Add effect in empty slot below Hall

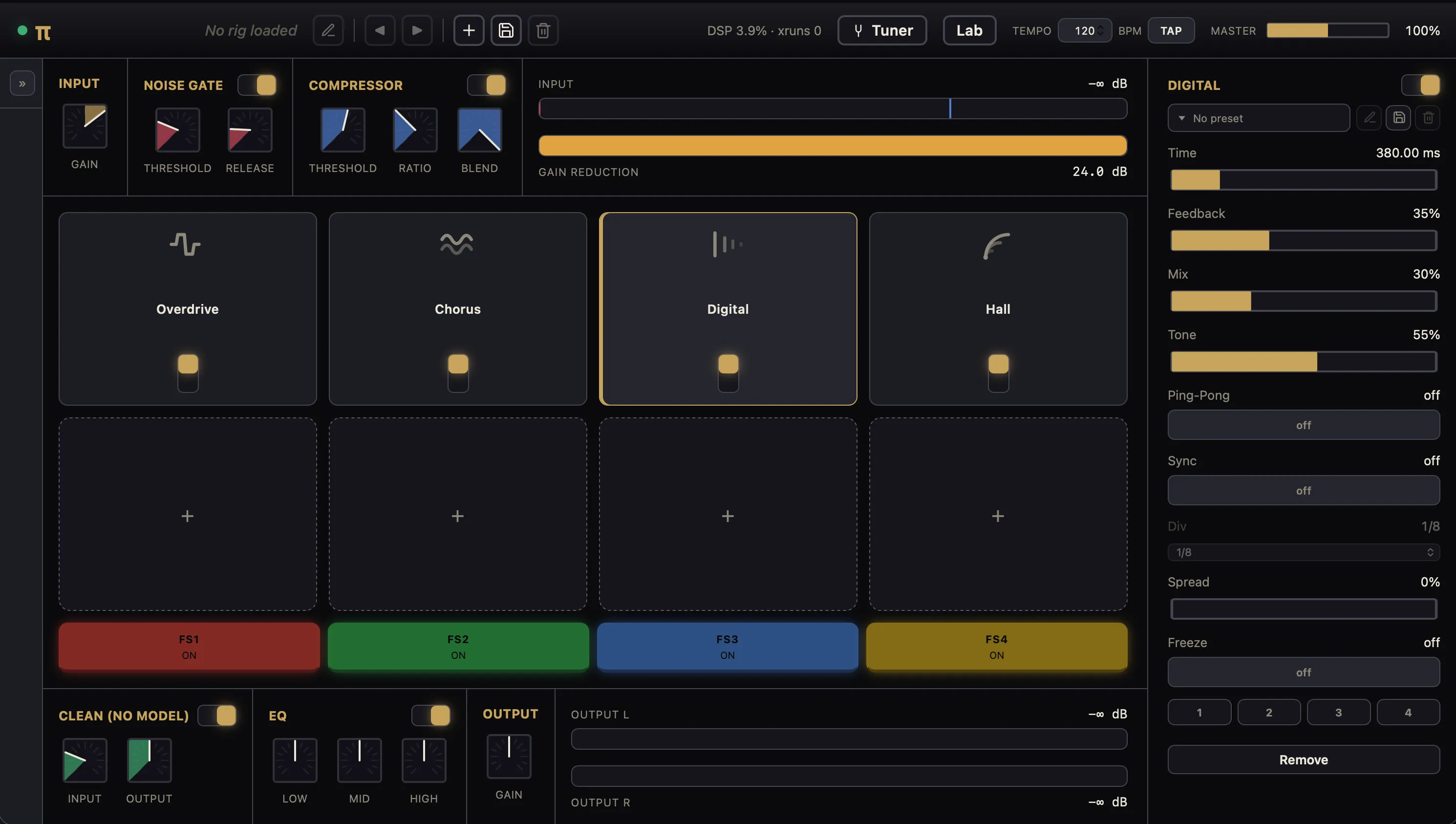pos(998,515)
